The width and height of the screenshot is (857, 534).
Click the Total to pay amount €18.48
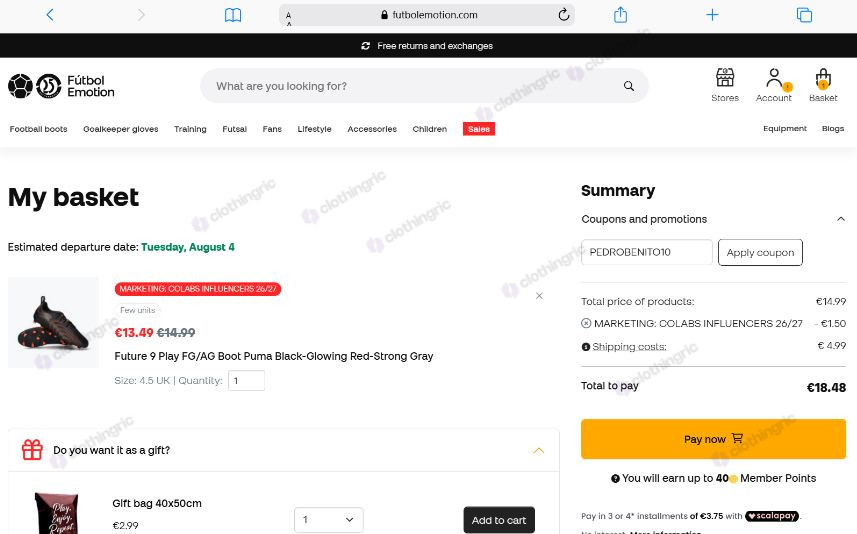pos(826,388)
